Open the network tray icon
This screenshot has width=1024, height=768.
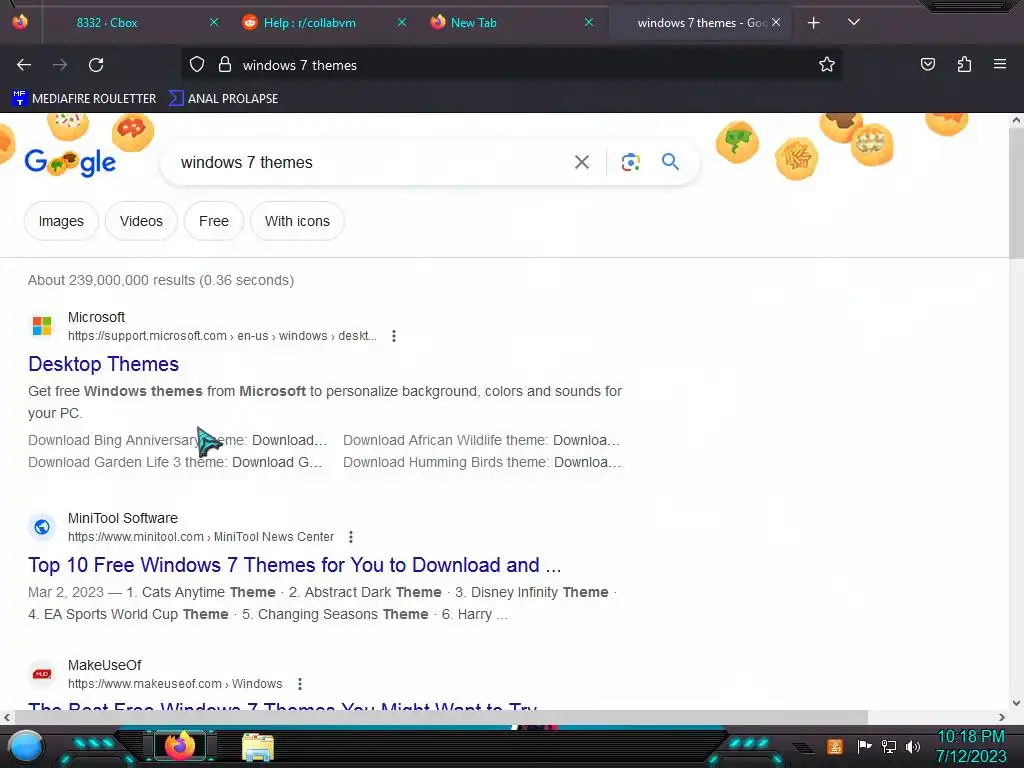pyautogui.click(x=888, y=746)
